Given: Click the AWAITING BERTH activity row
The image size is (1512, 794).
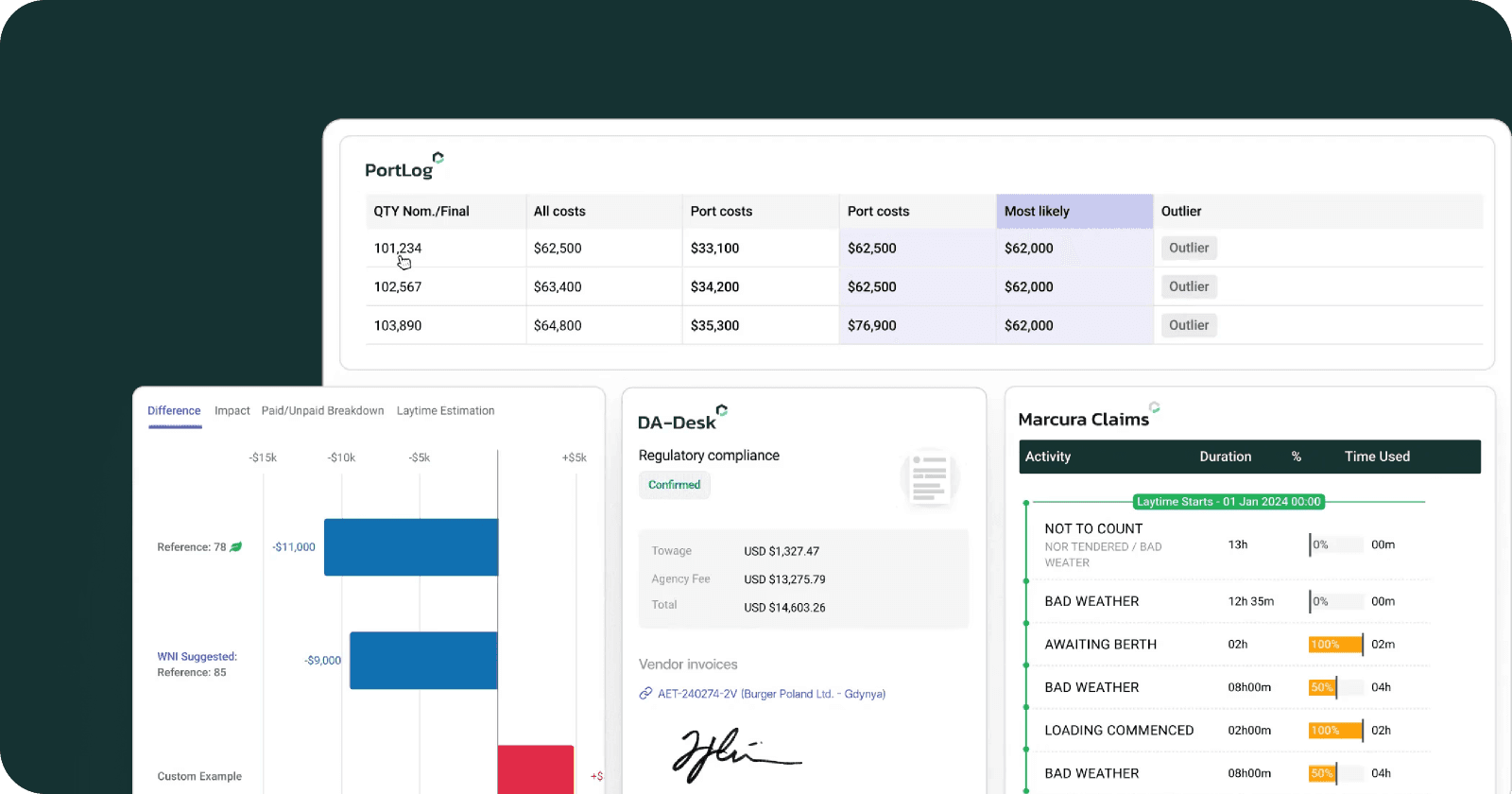Looking at the screenshot, I should (1228, 645).
